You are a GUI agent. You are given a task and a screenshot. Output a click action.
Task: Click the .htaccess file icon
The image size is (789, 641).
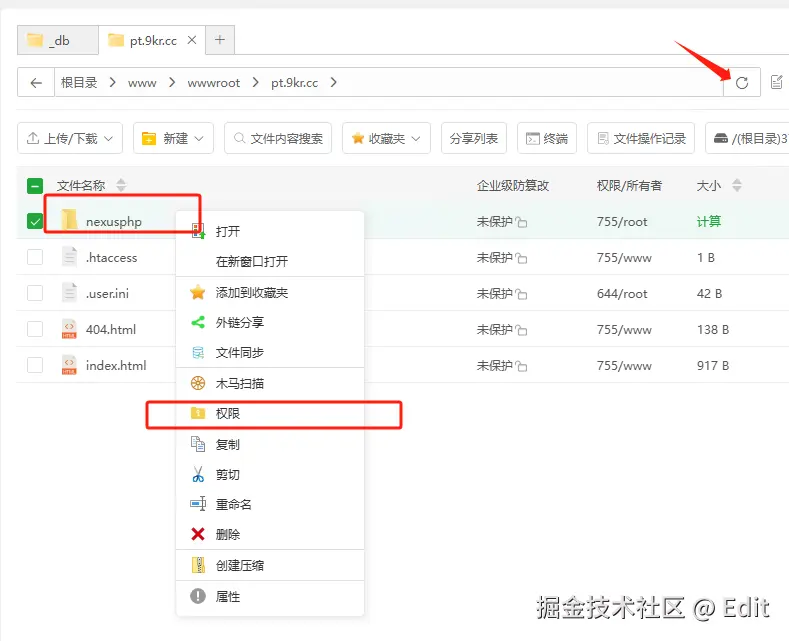[69, 257]
